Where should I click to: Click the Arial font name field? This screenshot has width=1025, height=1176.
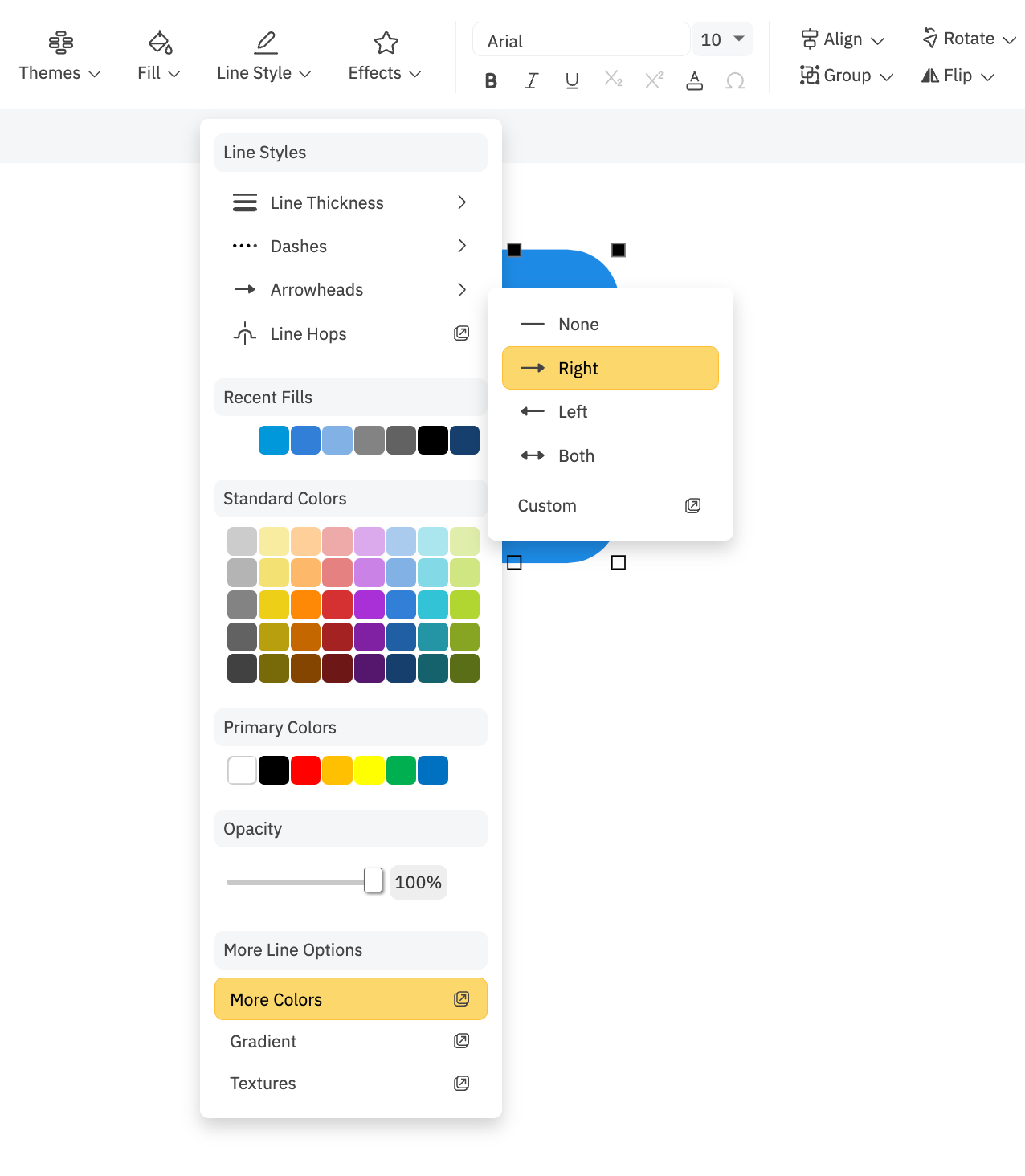pyautogui.click(x=581, y=41)
